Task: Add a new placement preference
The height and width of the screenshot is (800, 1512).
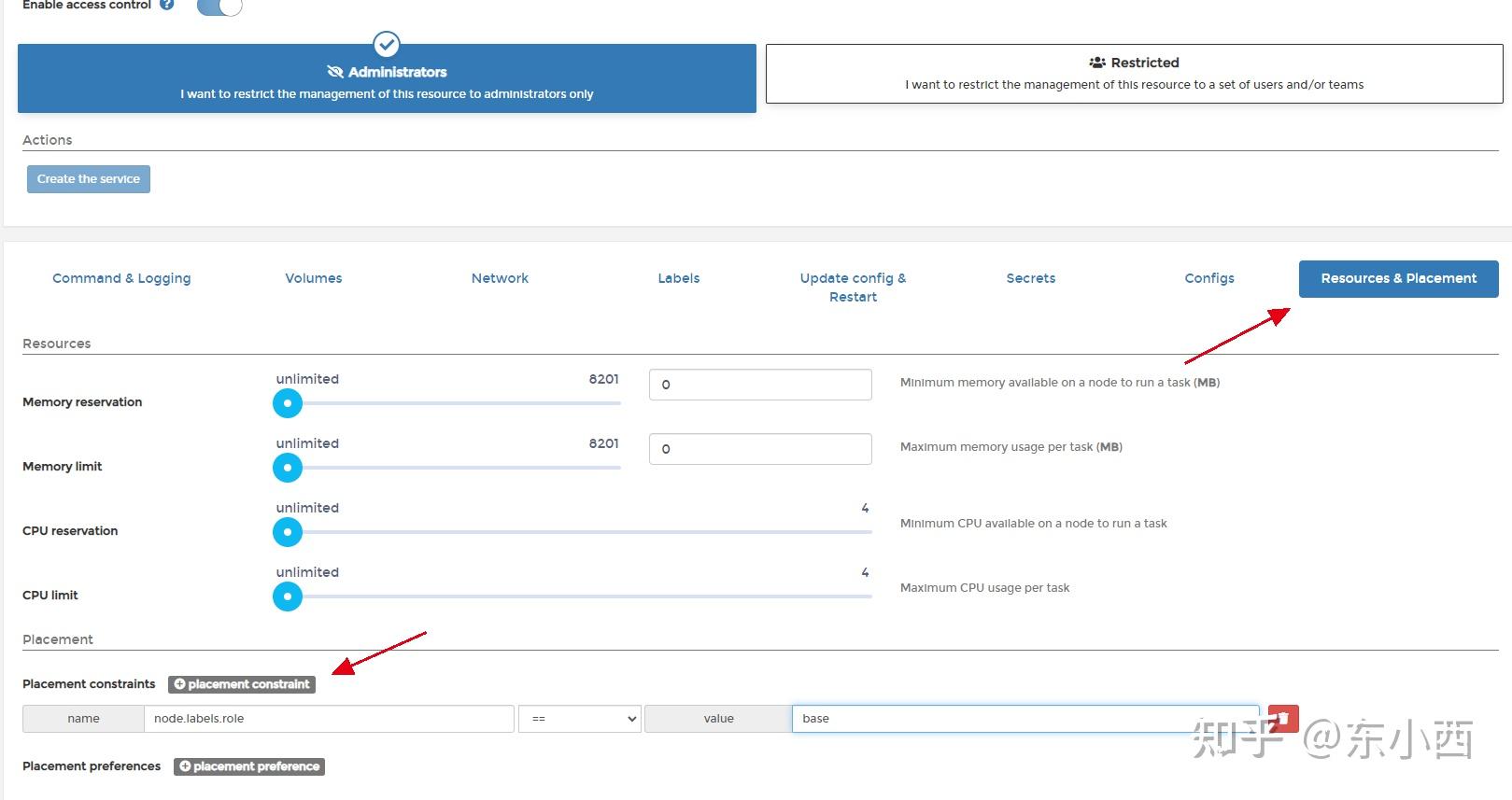Action: (x=249, y=766)
